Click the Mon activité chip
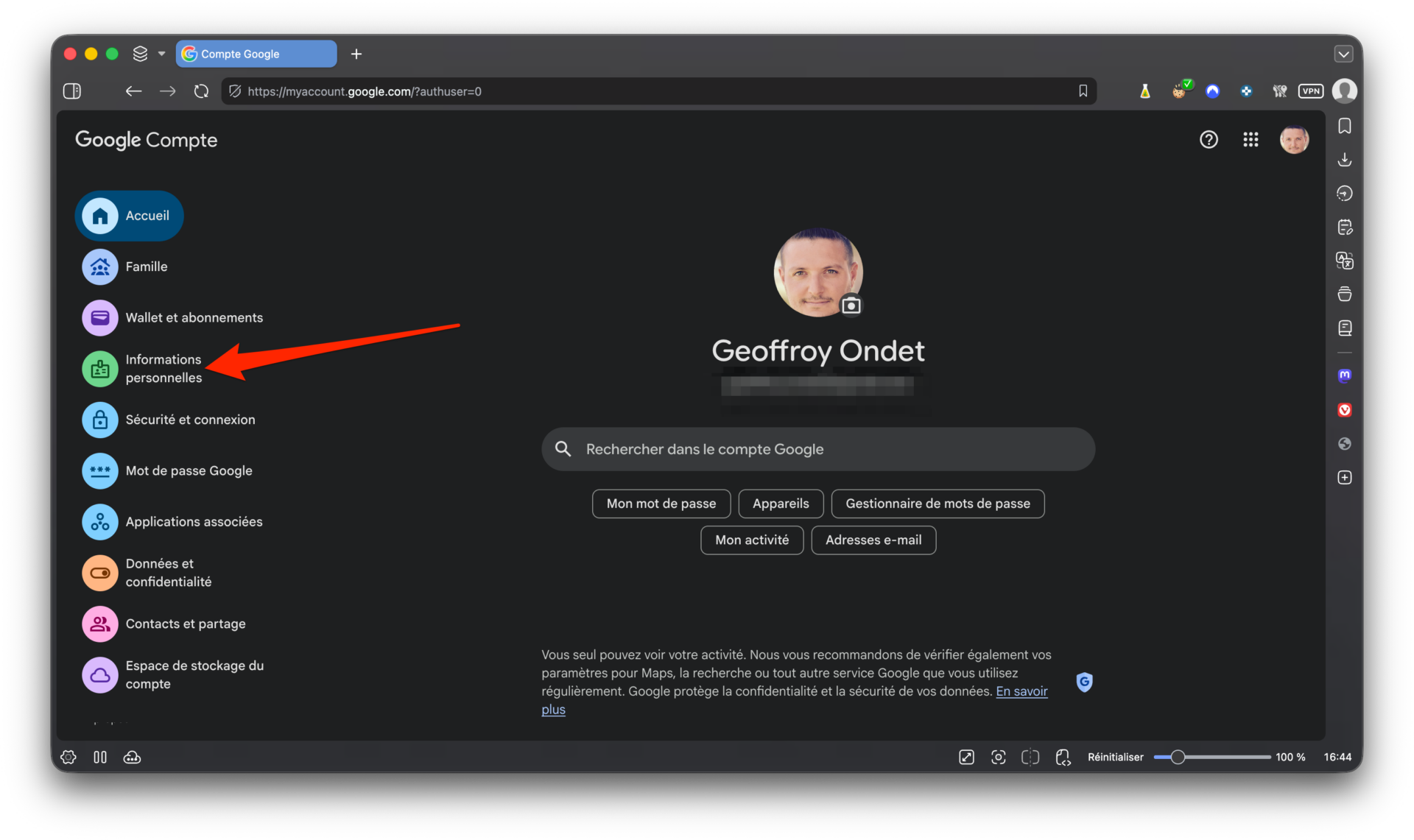The width and height of the screenshot is (1414, 840). click(752, 540)
